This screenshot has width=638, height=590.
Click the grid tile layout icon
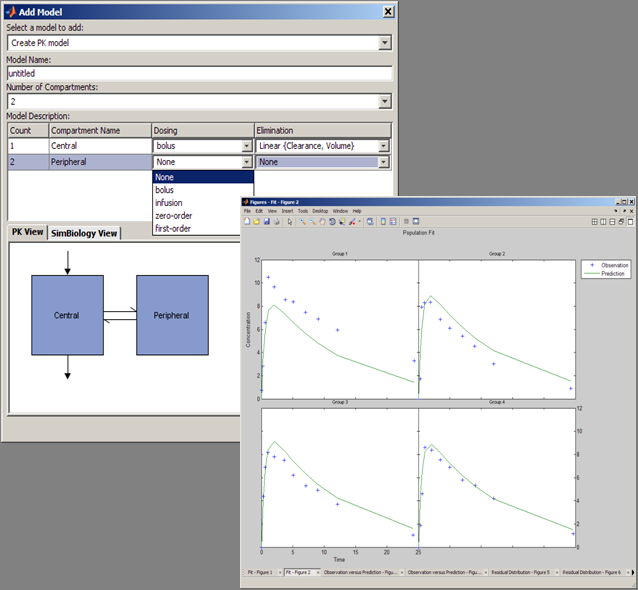(x=594, y=222)
